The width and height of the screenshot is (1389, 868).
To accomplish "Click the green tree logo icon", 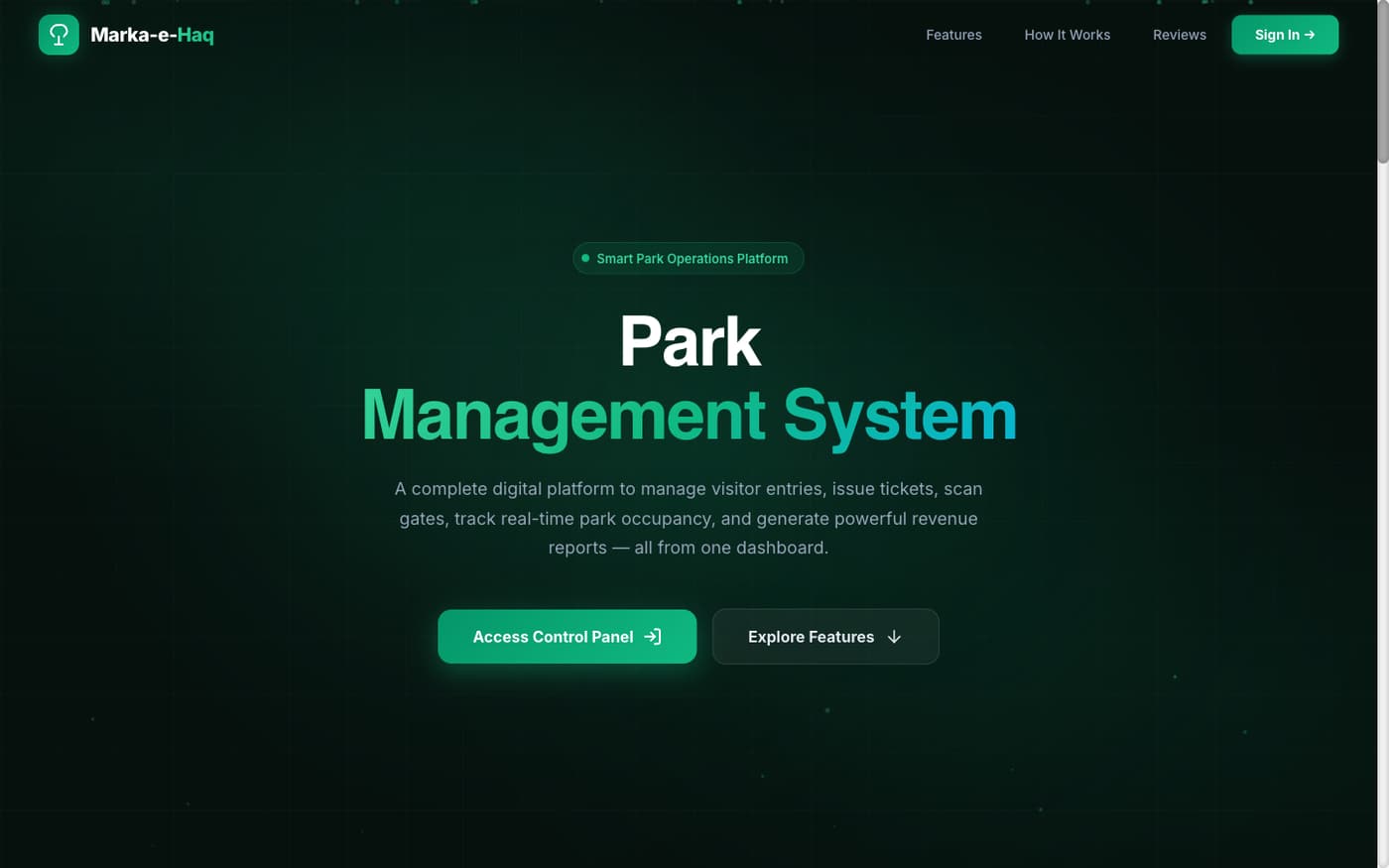I will [x=59, y=35].
